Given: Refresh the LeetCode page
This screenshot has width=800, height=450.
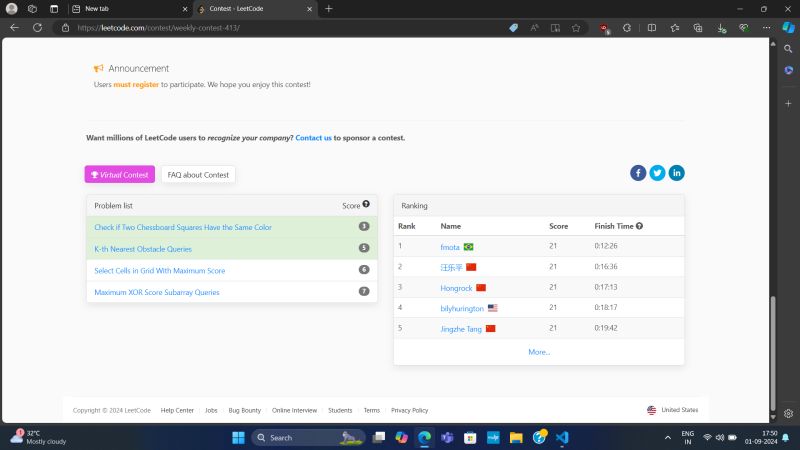Looking at the screenshot, I should point(37,28).
